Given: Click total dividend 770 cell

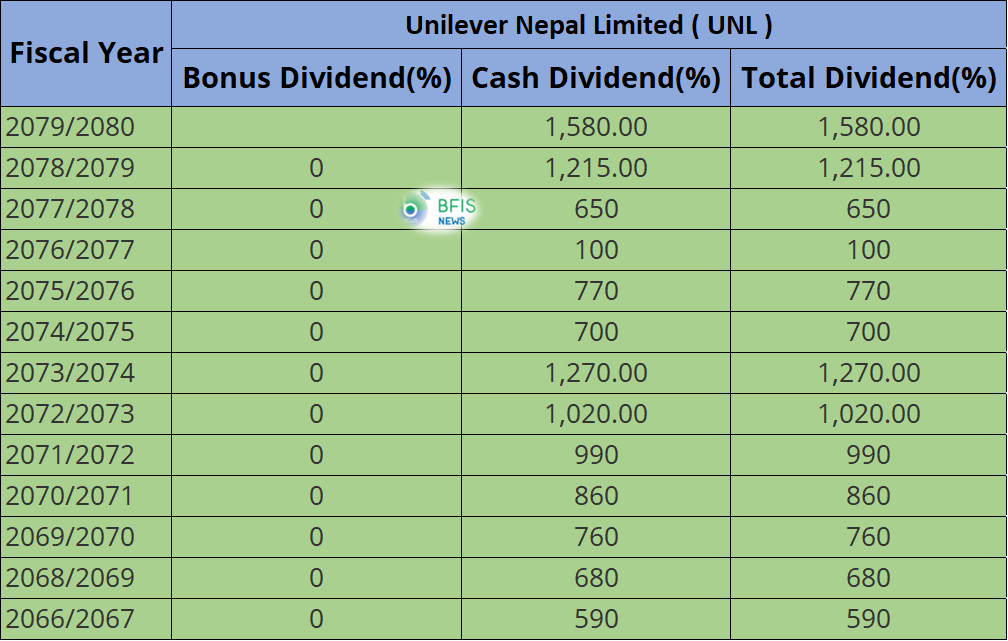Looking at the screenshot, I should [x=868, y=291].
